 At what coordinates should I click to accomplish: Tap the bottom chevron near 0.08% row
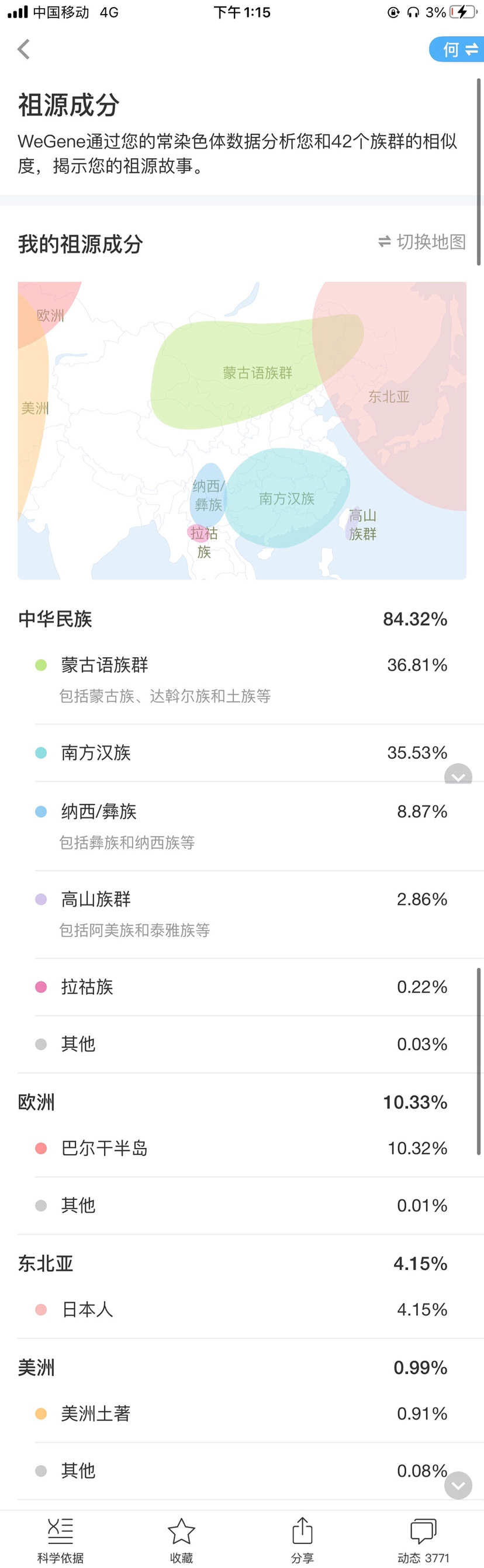coord(458,1485)
